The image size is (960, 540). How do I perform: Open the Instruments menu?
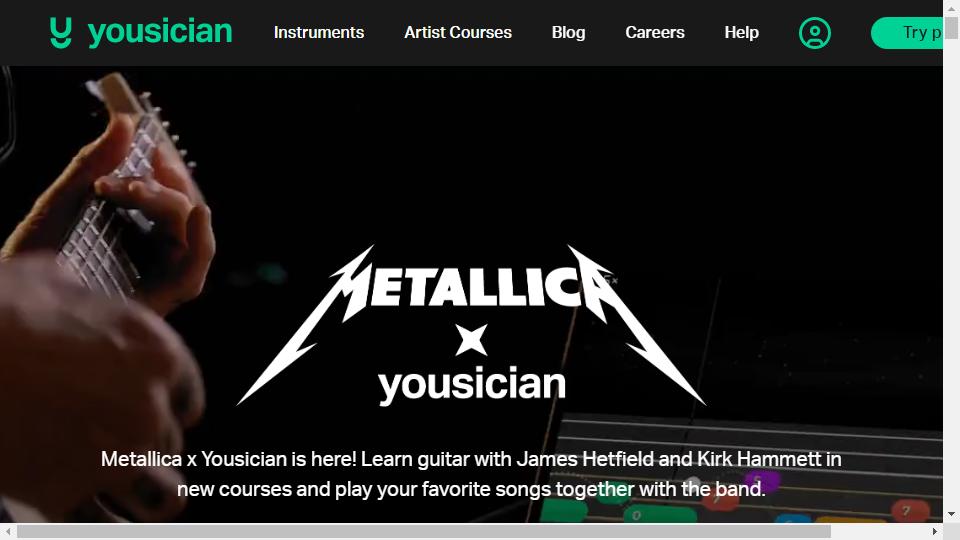319,32
